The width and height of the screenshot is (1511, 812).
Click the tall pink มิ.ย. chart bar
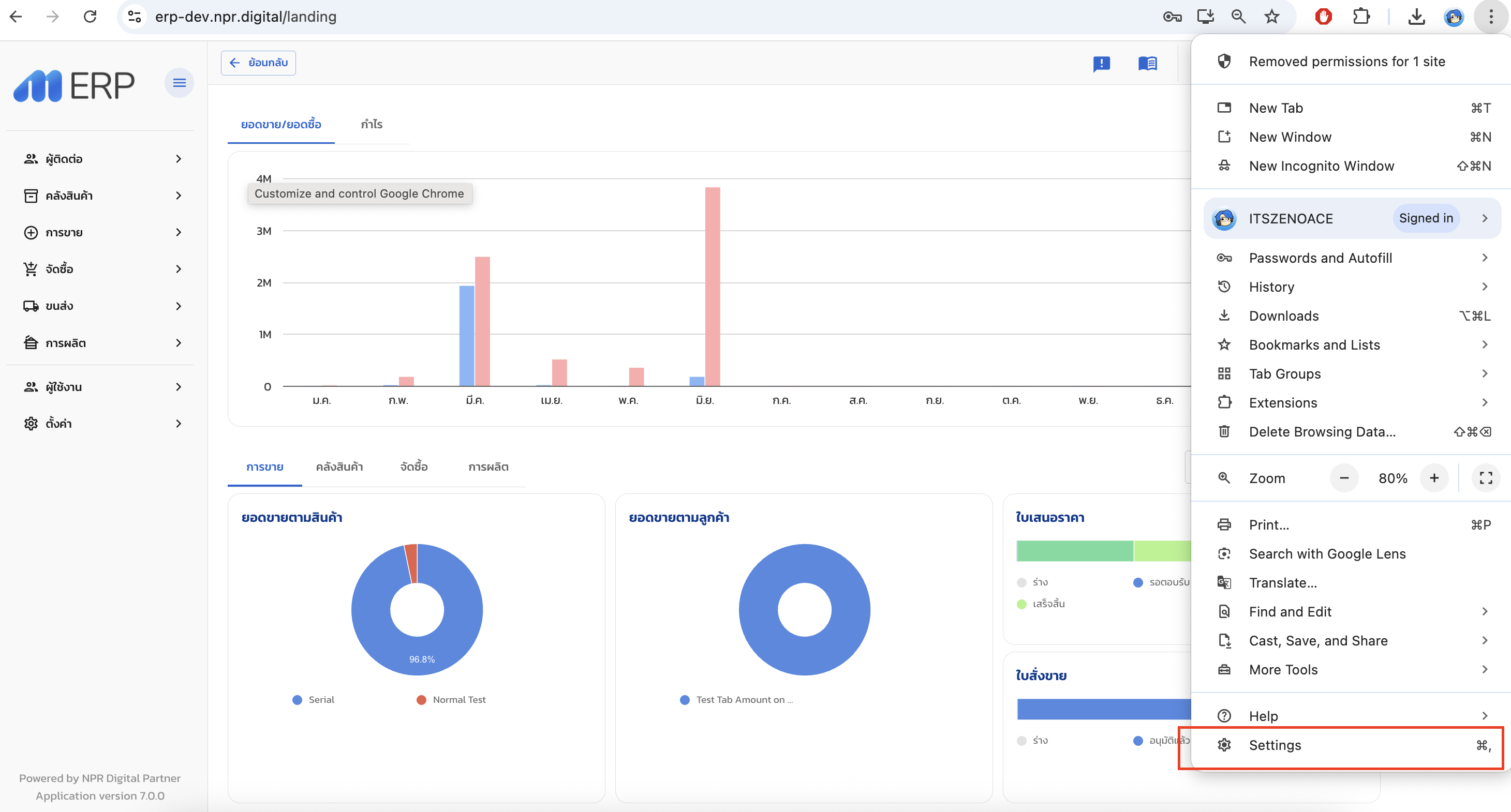(x=712, y=286)
